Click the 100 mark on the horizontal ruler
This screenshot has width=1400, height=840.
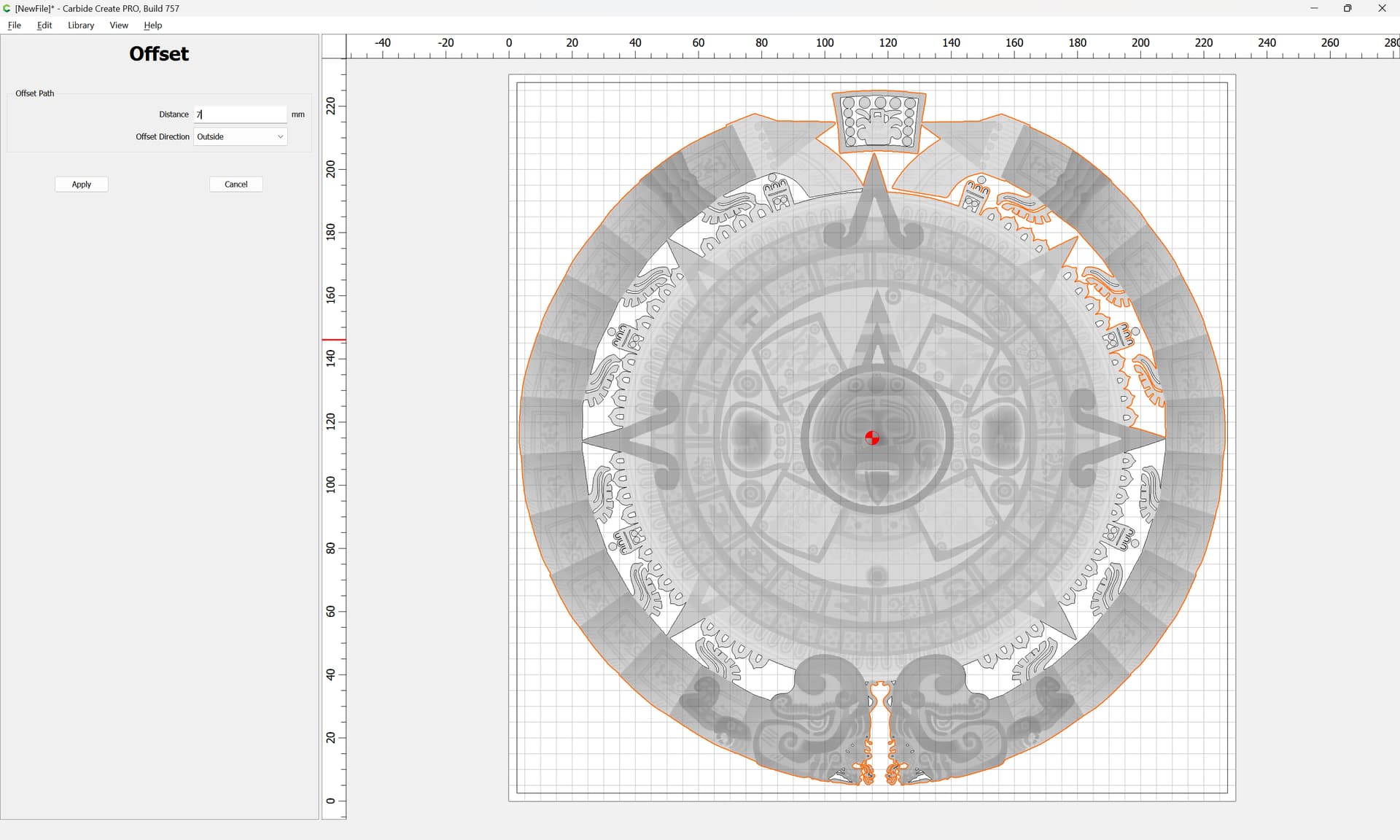825,43
